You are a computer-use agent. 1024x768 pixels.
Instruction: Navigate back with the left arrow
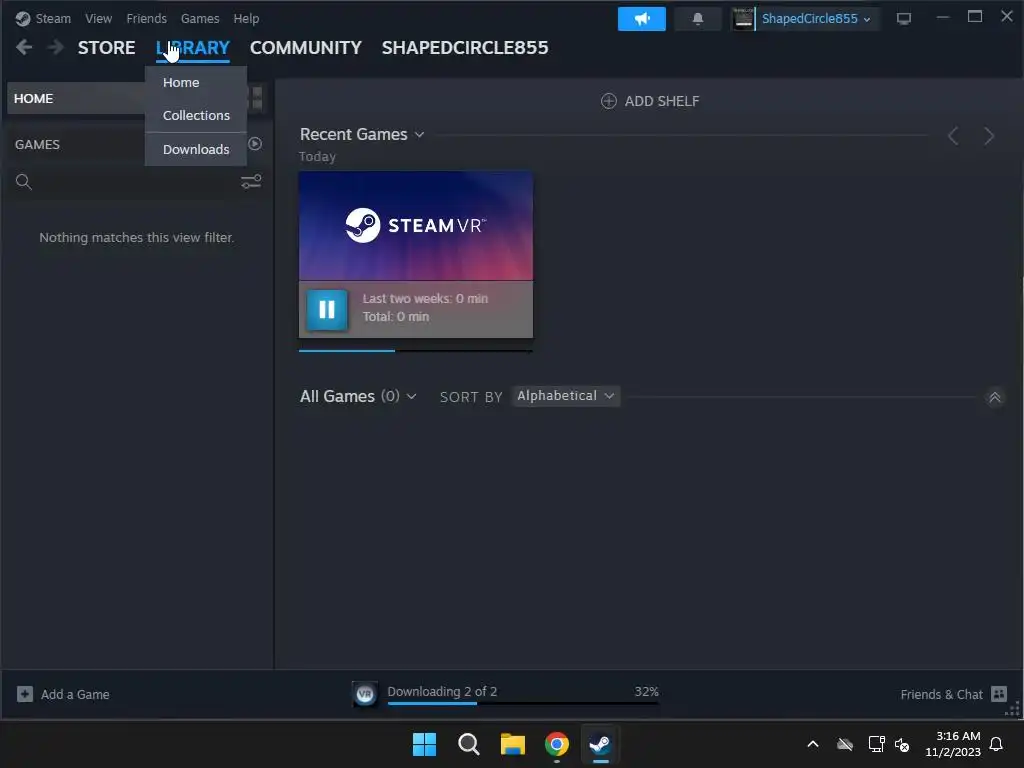[24, 47]
